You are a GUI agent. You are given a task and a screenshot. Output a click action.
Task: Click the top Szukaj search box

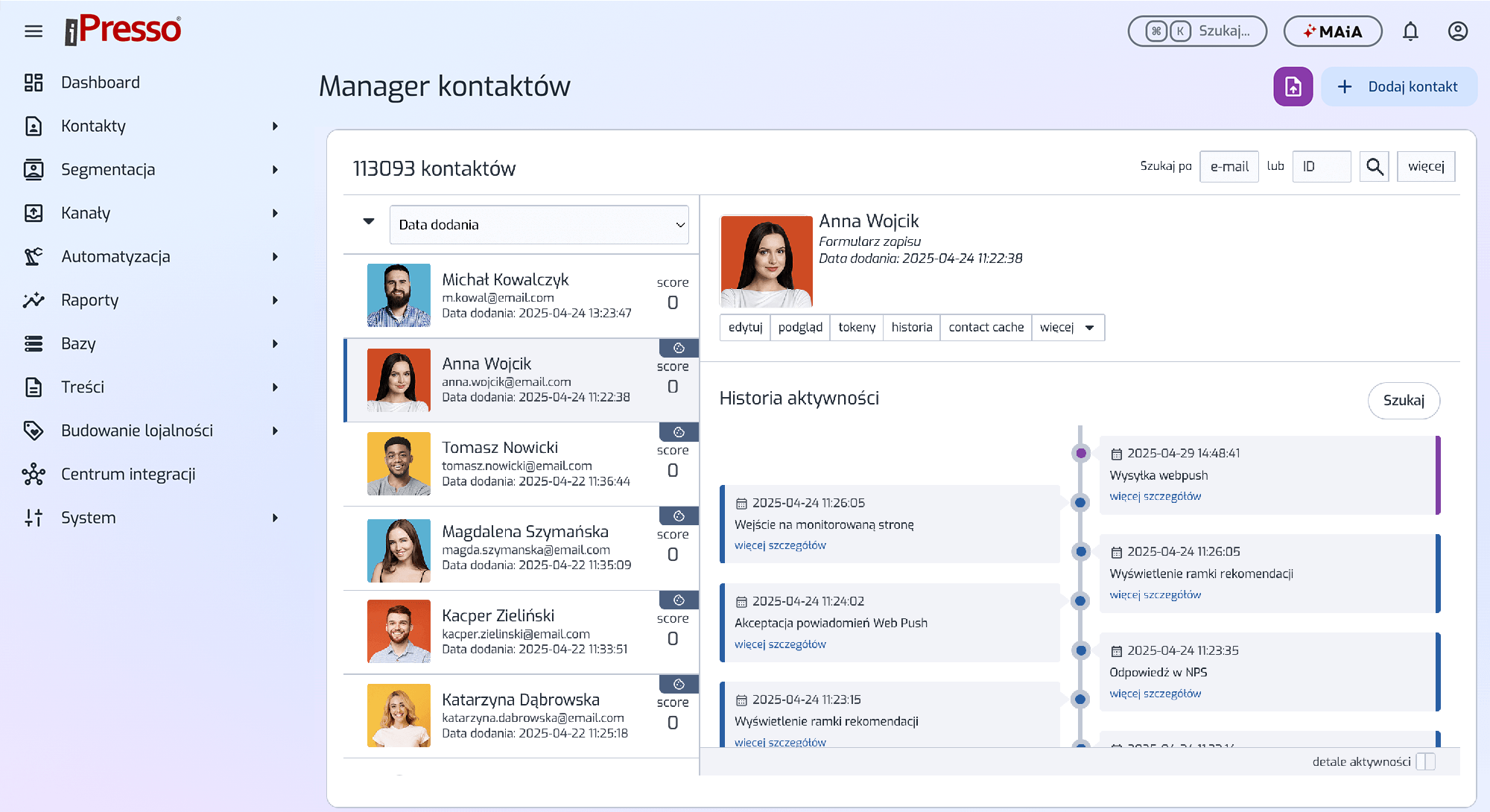pyautogui.click(x=1197, y=31)
